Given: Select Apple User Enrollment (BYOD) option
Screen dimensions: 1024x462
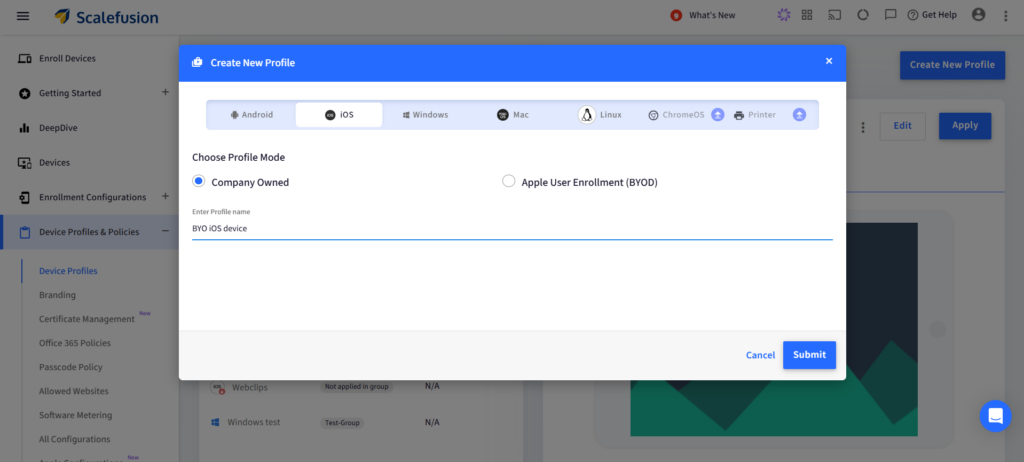Looking at the screenshot, I should point(509,181).
